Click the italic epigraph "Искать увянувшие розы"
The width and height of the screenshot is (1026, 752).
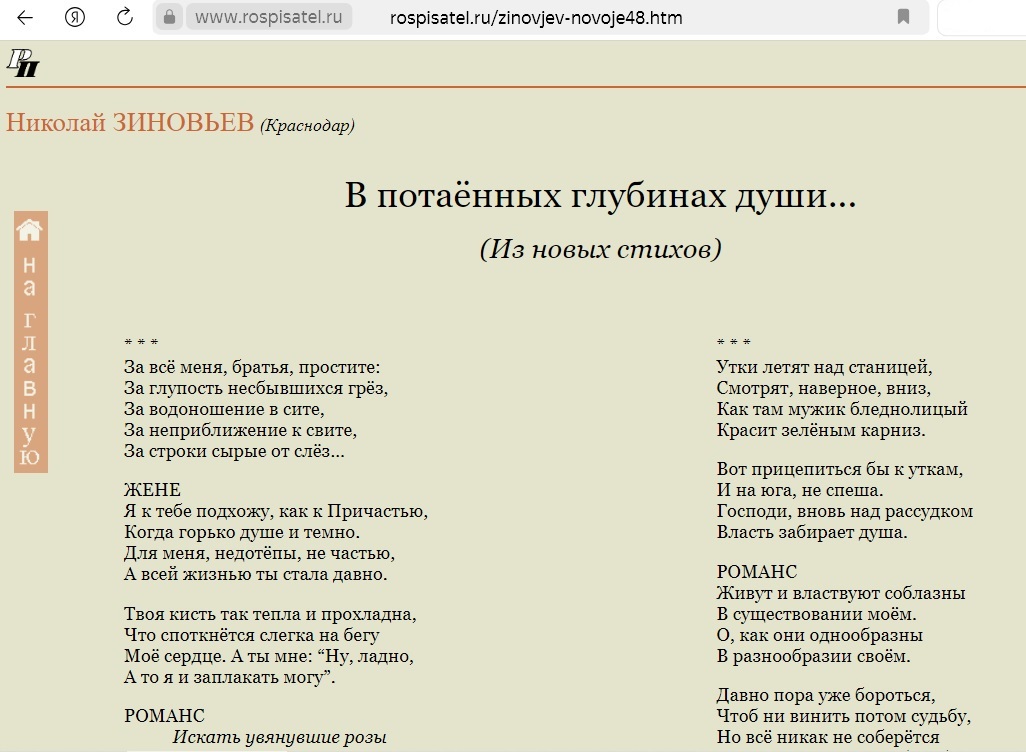coord(279,738)
